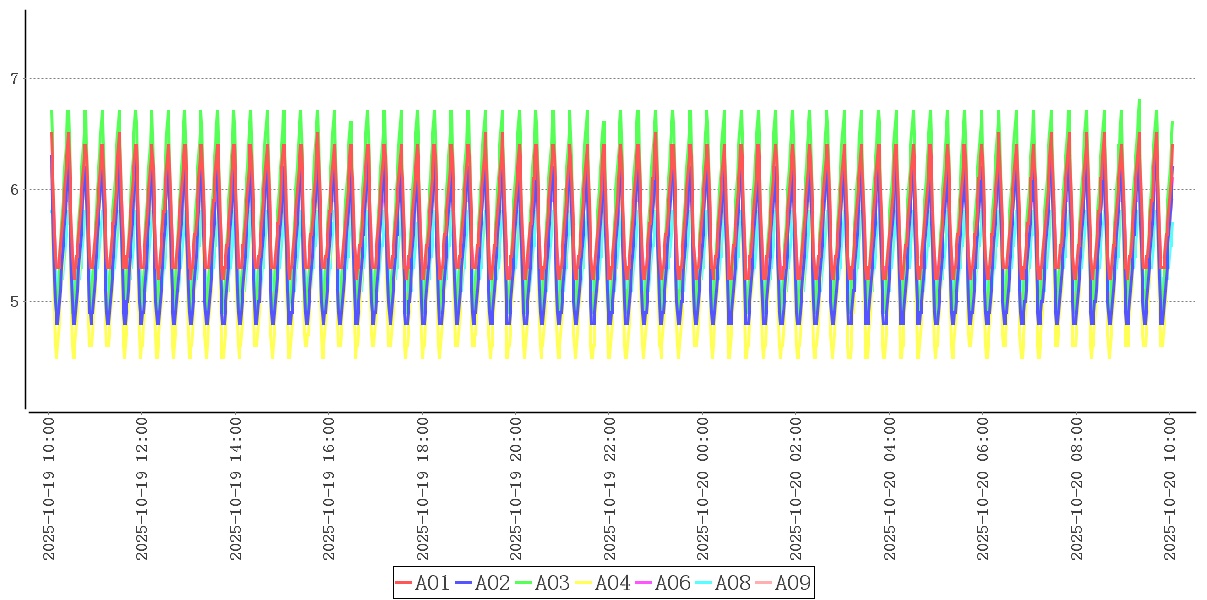
Task: Click the magenta line marker for A06
Action: coord(644,583)
